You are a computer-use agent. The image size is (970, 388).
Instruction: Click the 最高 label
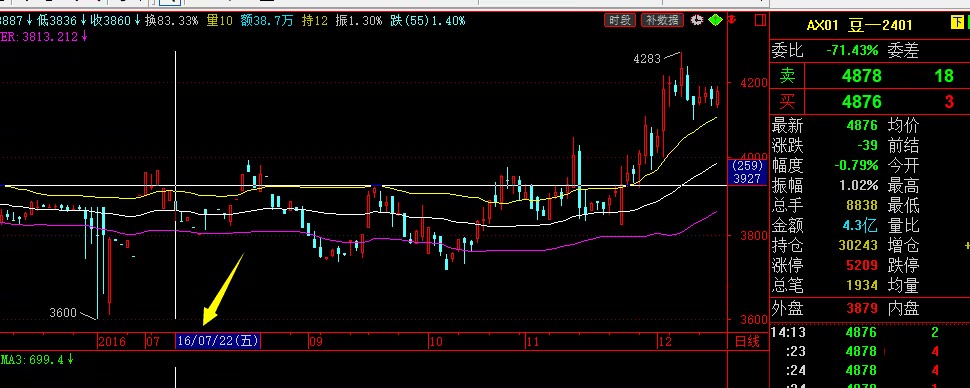[x=903, y=185]
